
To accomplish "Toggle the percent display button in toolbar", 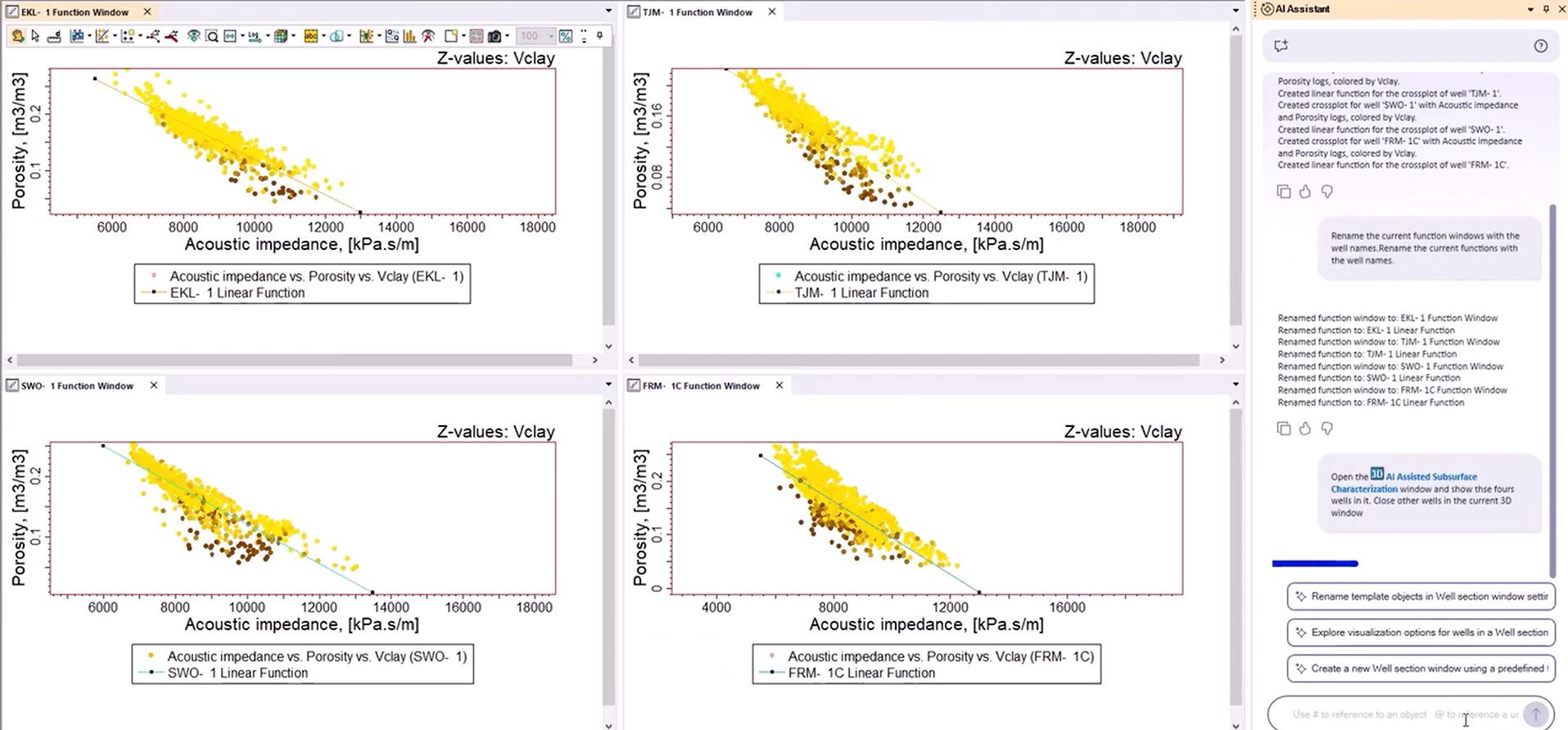I will [x=566, y=36].
